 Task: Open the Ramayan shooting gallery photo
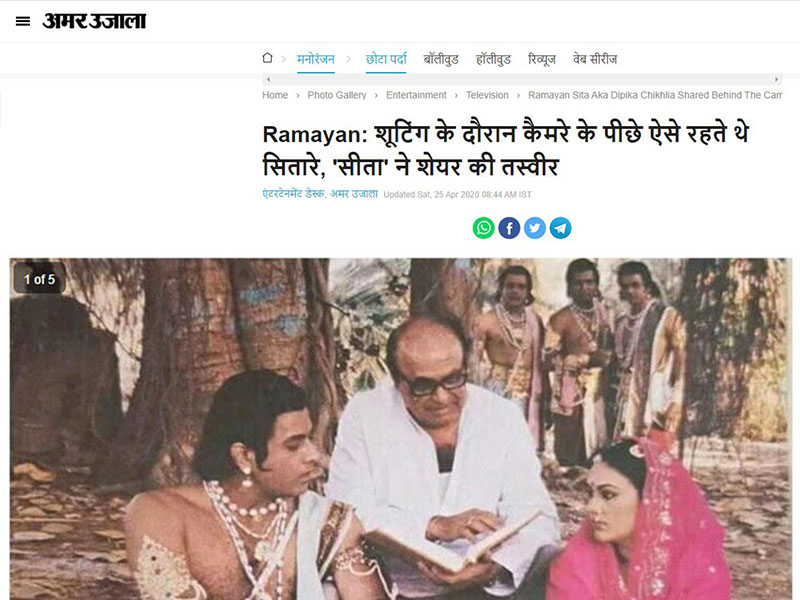401,429
